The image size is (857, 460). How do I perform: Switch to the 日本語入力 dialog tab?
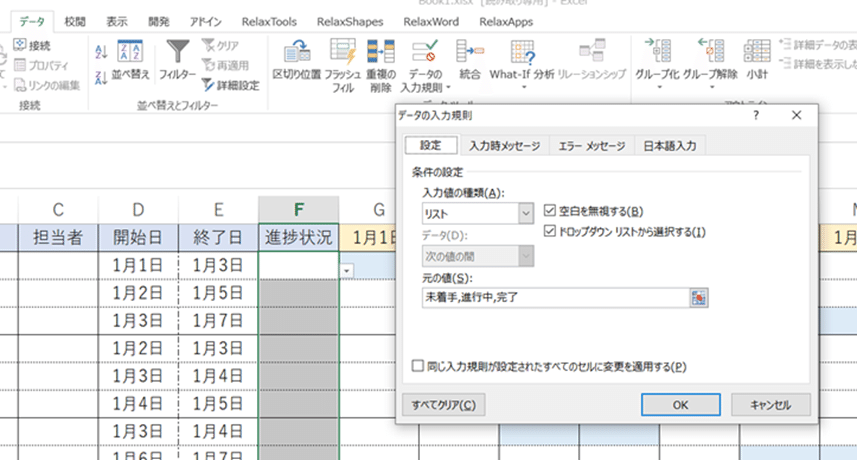click(670, 146)
